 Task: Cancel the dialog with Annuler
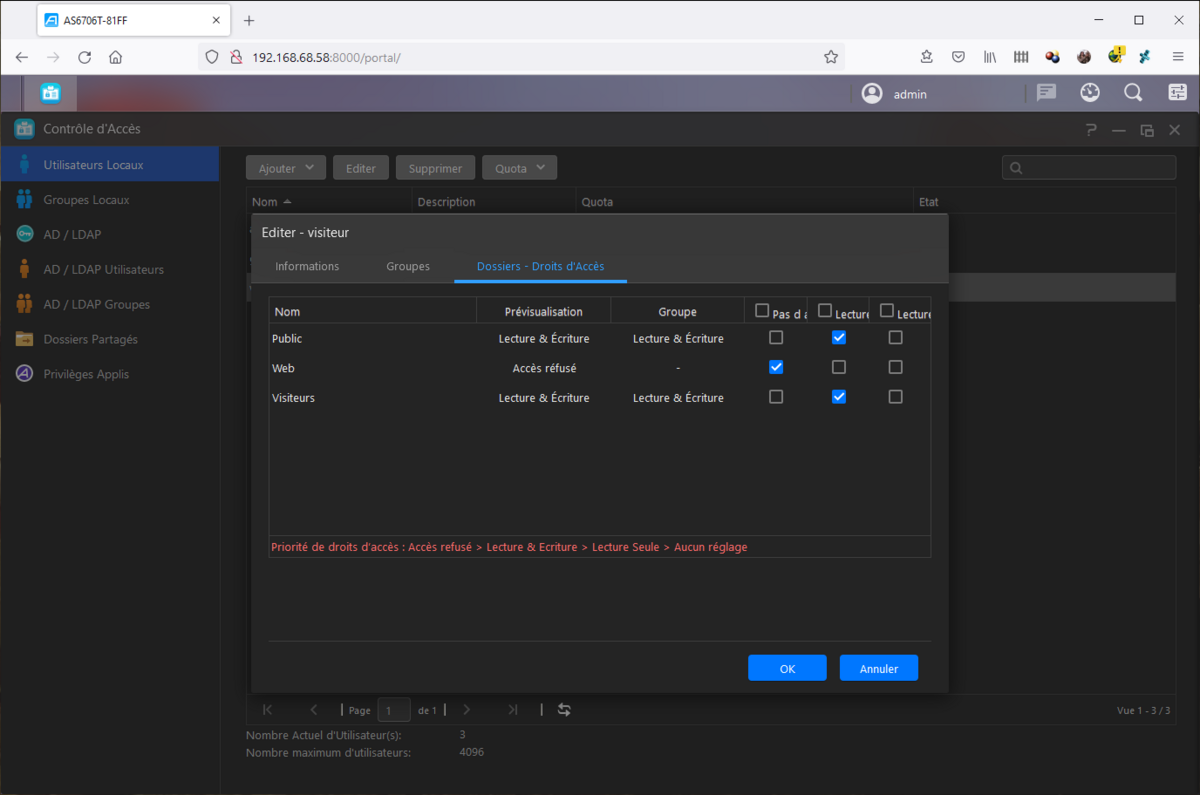[x=879, y=668]
